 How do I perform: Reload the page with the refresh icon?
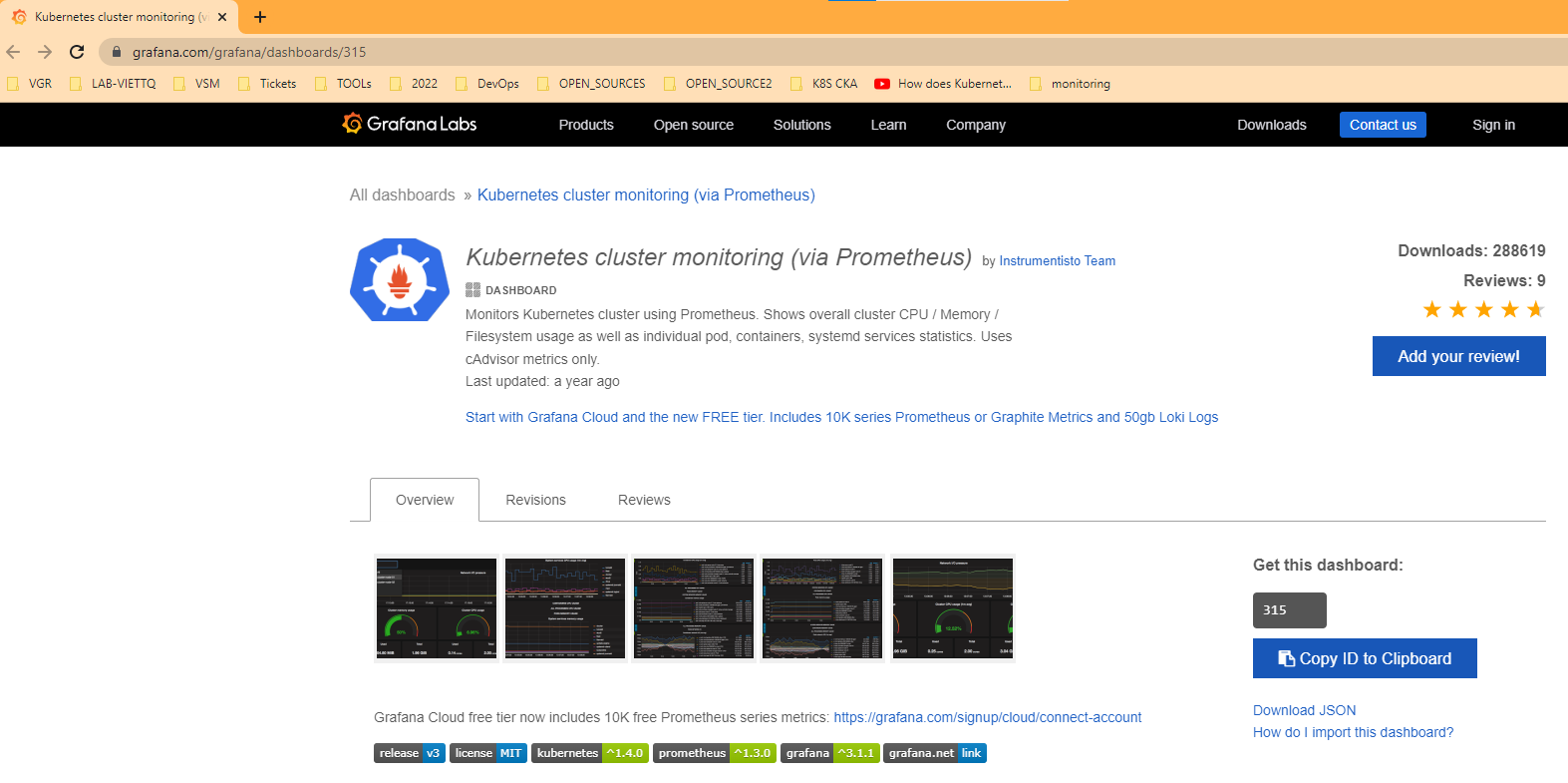pos(77,52)
